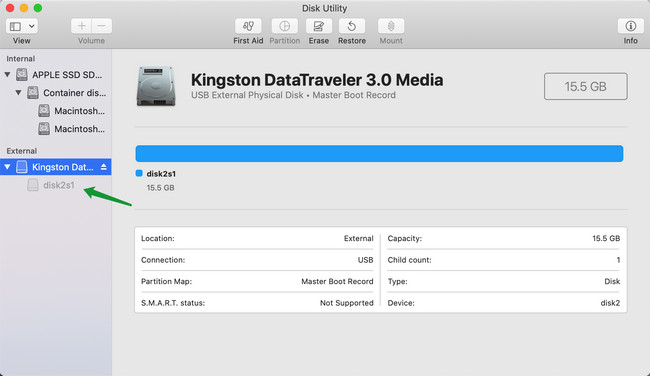Screen dimensions: 650x376
Task: Click the External section header
Action: pyautogui.click(x=22, y=151)
